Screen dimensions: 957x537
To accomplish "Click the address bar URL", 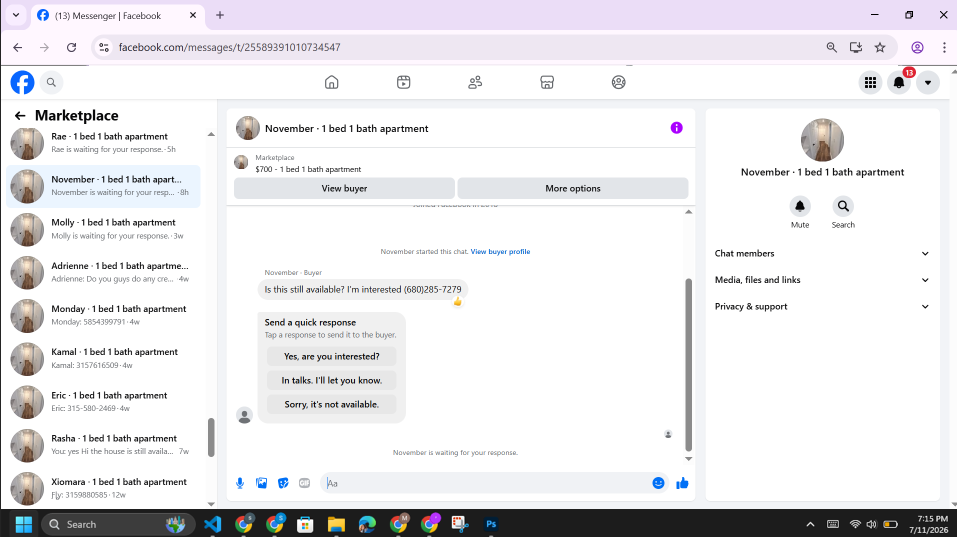I will (x=229, y=47).
